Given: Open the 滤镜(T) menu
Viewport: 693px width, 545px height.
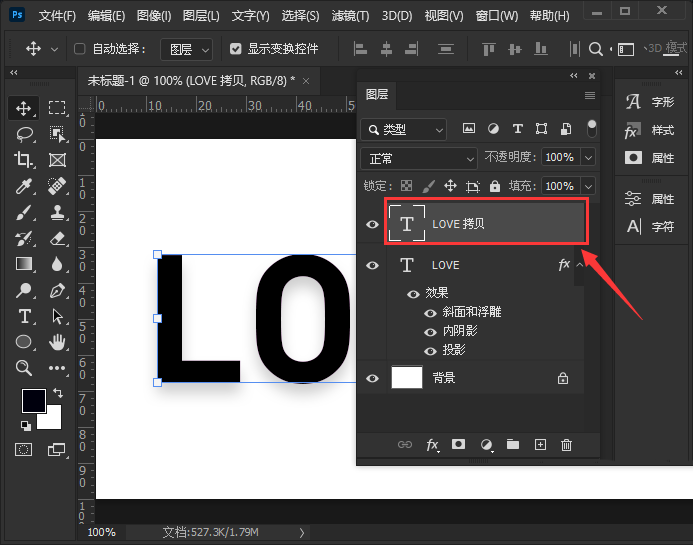Looking at the screenshot, I should click(350, 16).
